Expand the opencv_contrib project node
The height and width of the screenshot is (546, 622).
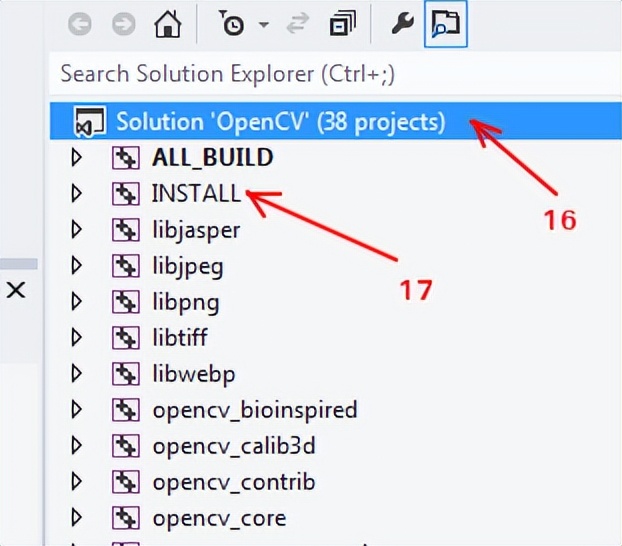point(77,482)
